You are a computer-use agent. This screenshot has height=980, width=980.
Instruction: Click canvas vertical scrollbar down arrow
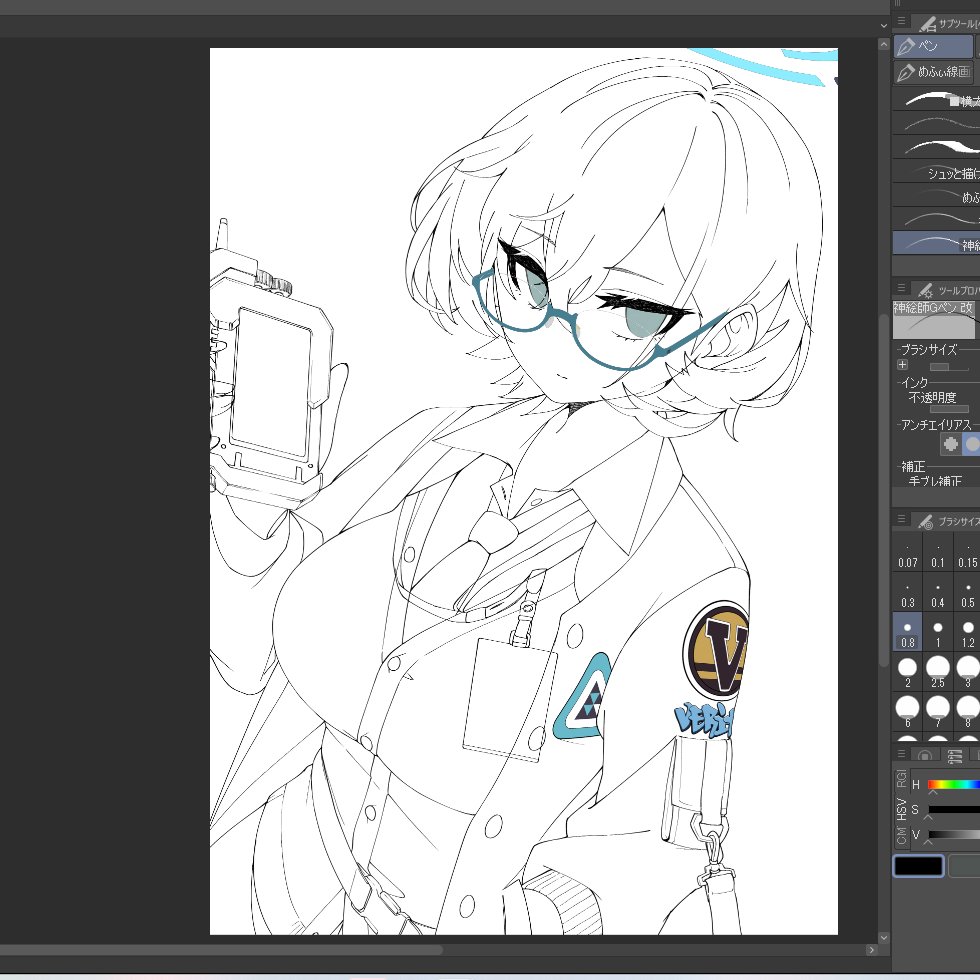tap(883, 938)
